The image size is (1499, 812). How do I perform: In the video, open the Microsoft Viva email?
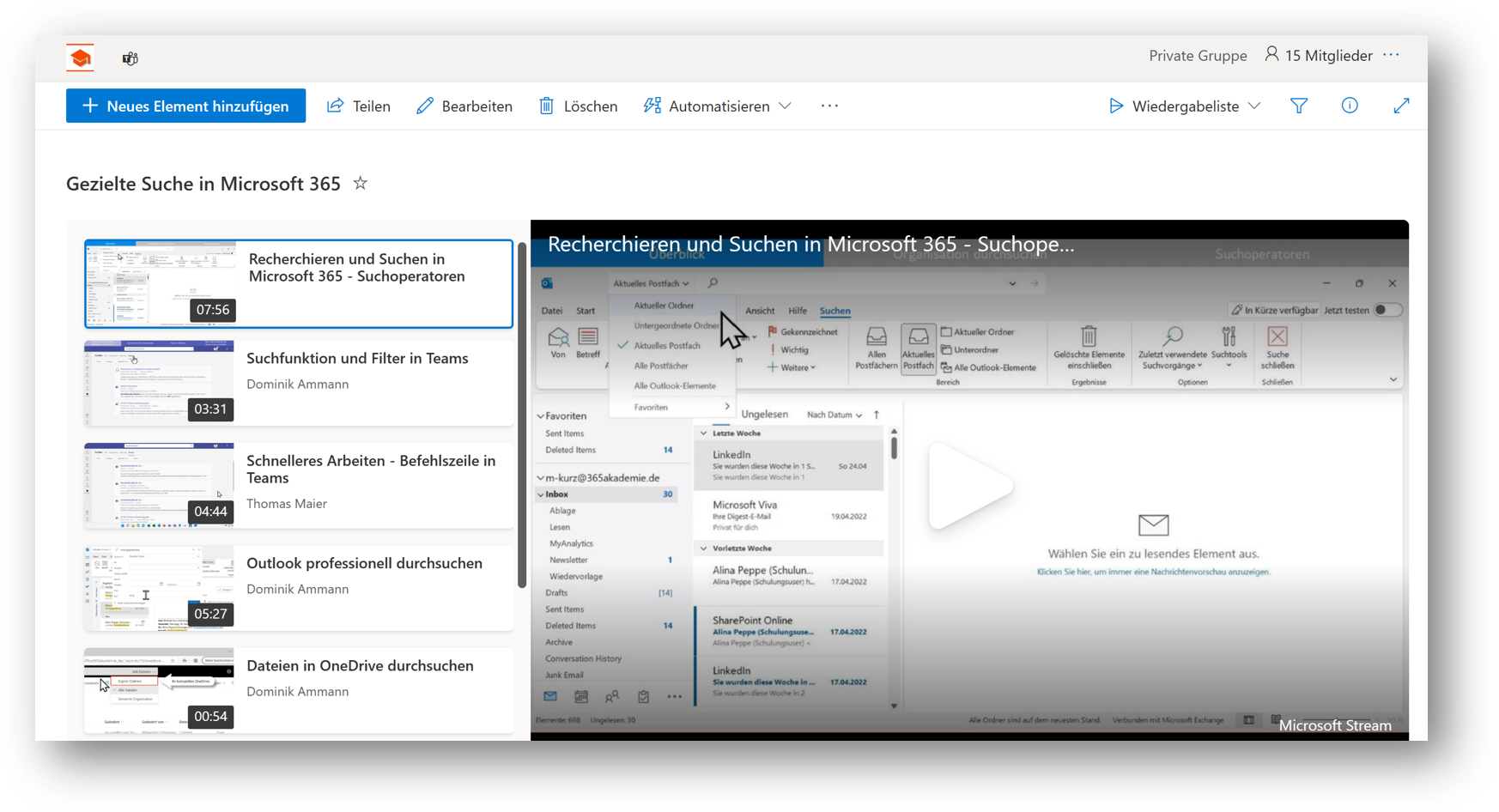coord(789,516)
